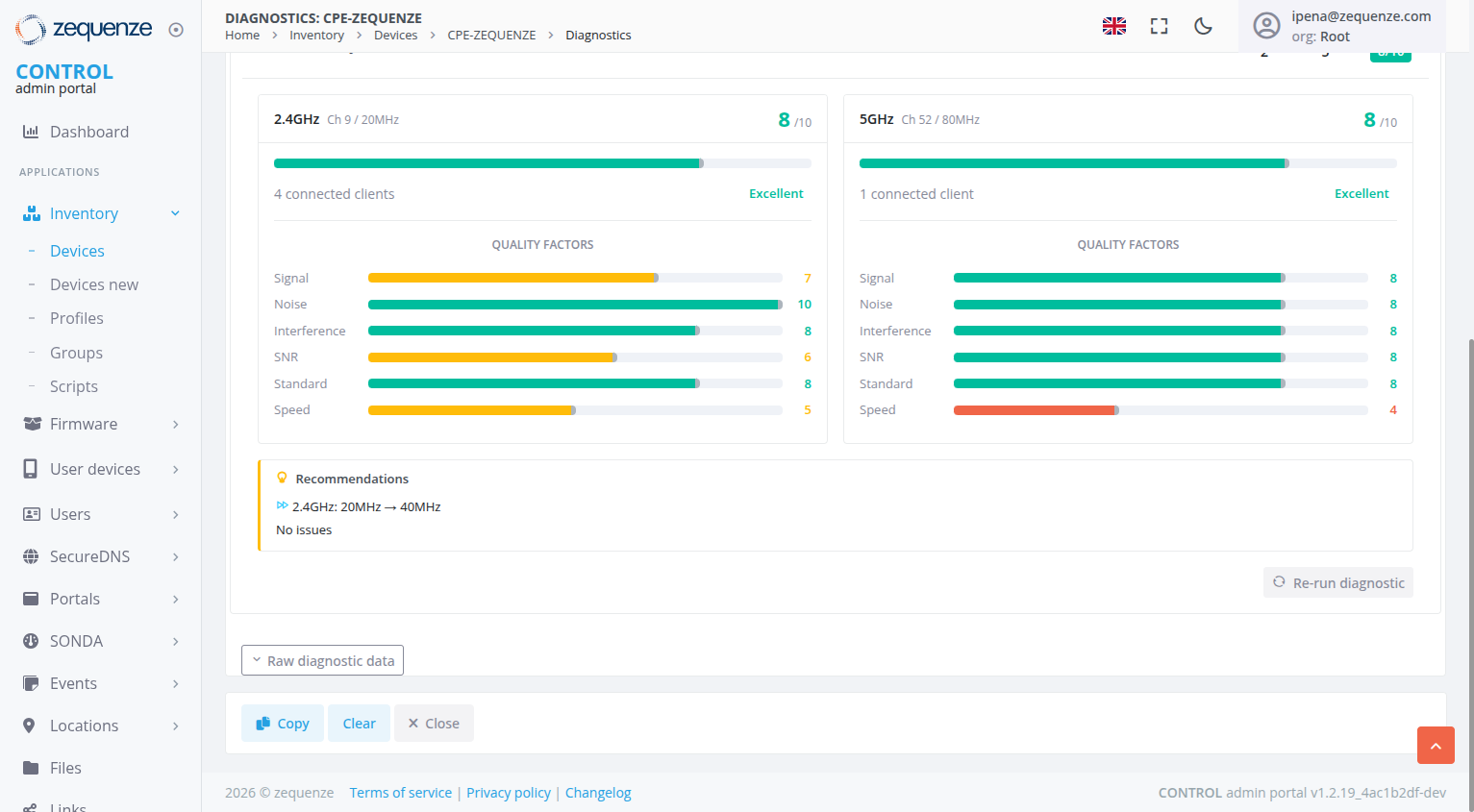Open the Changelog link in the footer
The image size is (1474, 812).
click(598, 792)
